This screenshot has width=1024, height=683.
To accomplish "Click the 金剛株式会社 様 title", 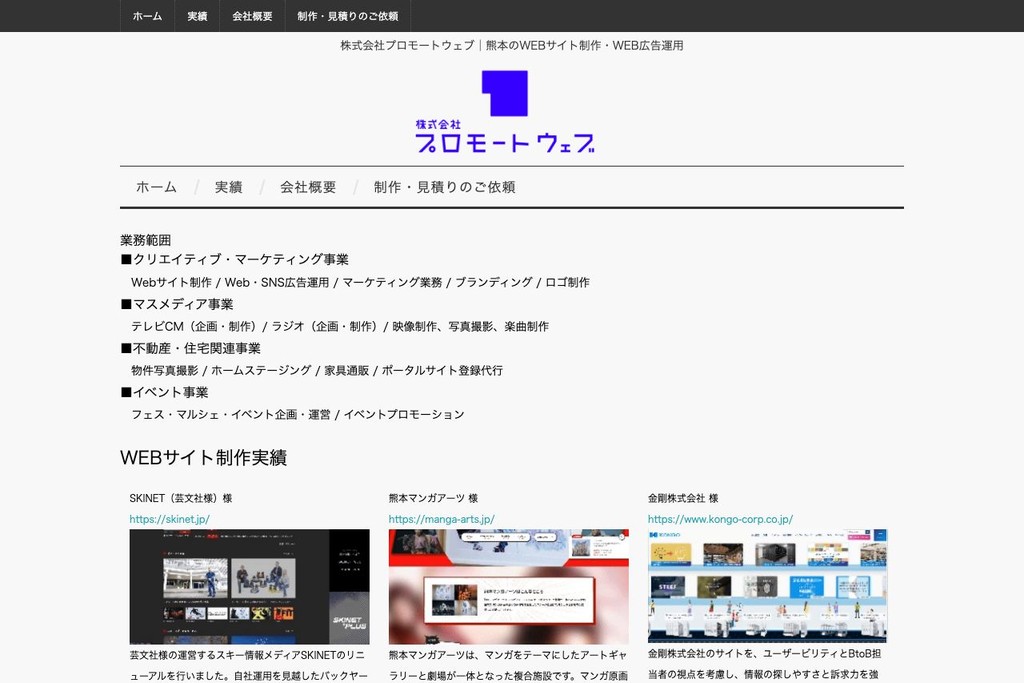I will pos(682,498).
